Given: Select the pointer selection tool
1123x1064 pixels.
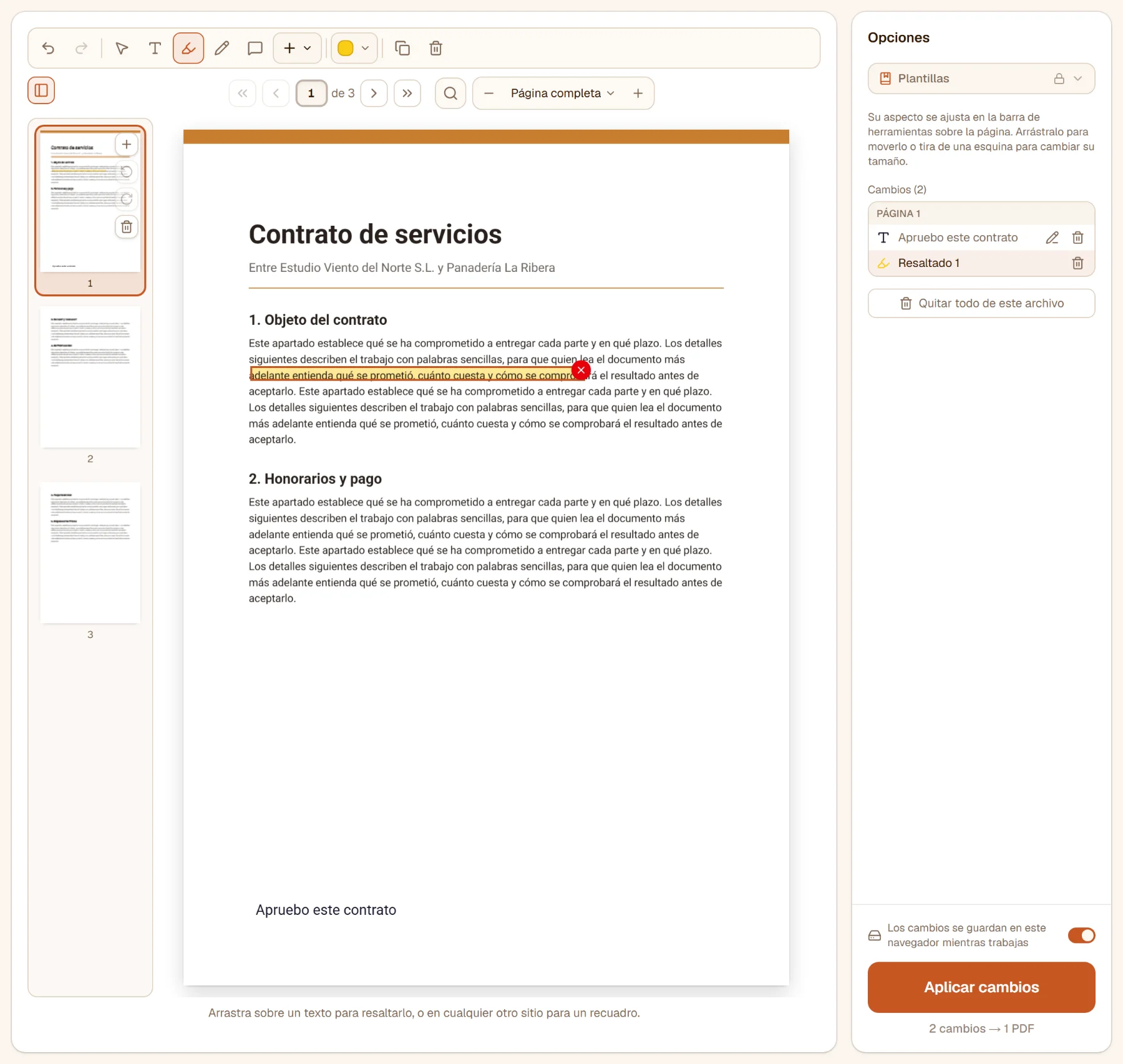Looking at the screenshot, I should point(122,48).
